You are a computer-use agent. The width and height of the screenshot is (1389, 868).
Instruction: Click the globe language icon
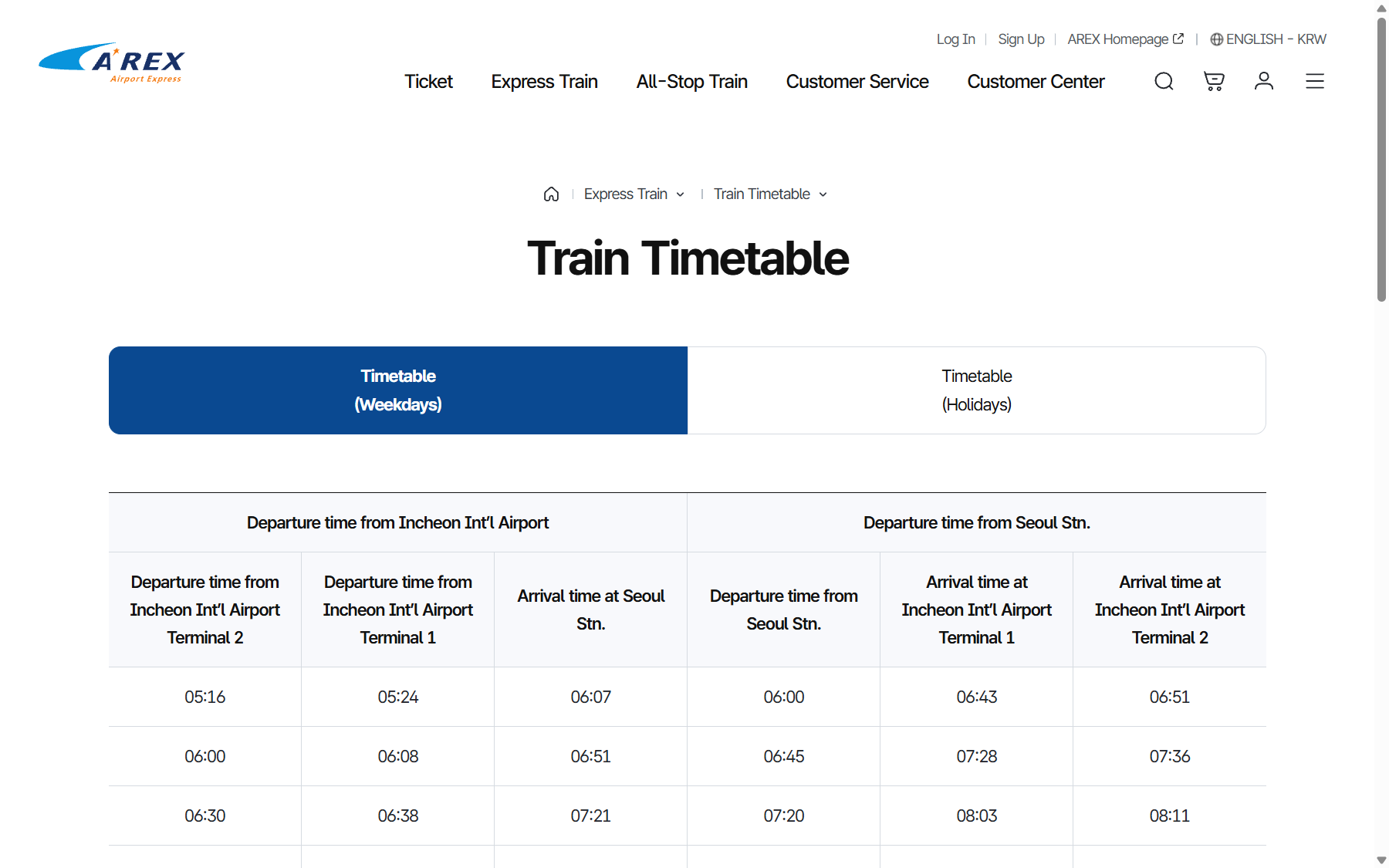(1216, 39)
